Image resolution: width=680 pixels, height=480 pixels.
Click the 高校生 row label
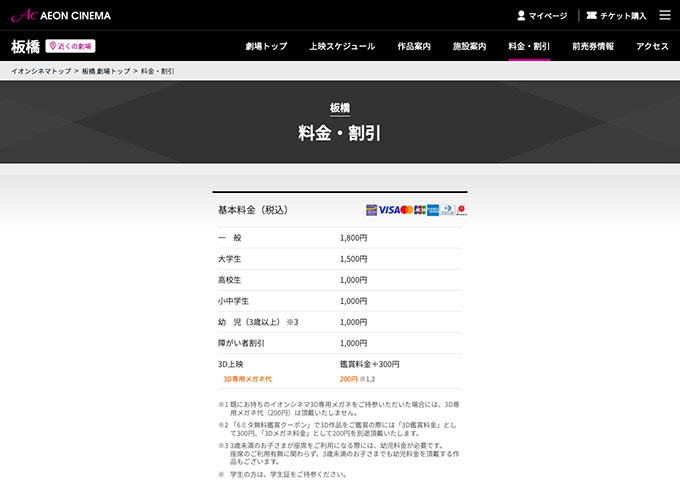coord(229,280)
